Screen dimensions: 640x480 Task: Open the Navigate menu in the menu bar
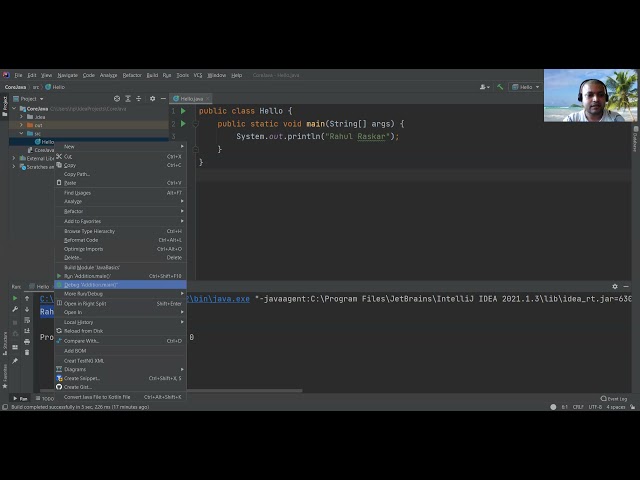click(x=67, y=75)
